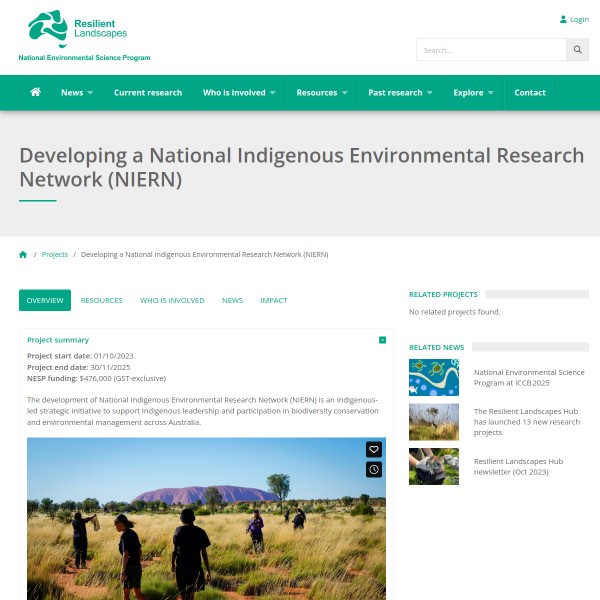Open the Who is involved dropdown
The height and width of the screenshot is (600, 600).
[x=239, y=93]
